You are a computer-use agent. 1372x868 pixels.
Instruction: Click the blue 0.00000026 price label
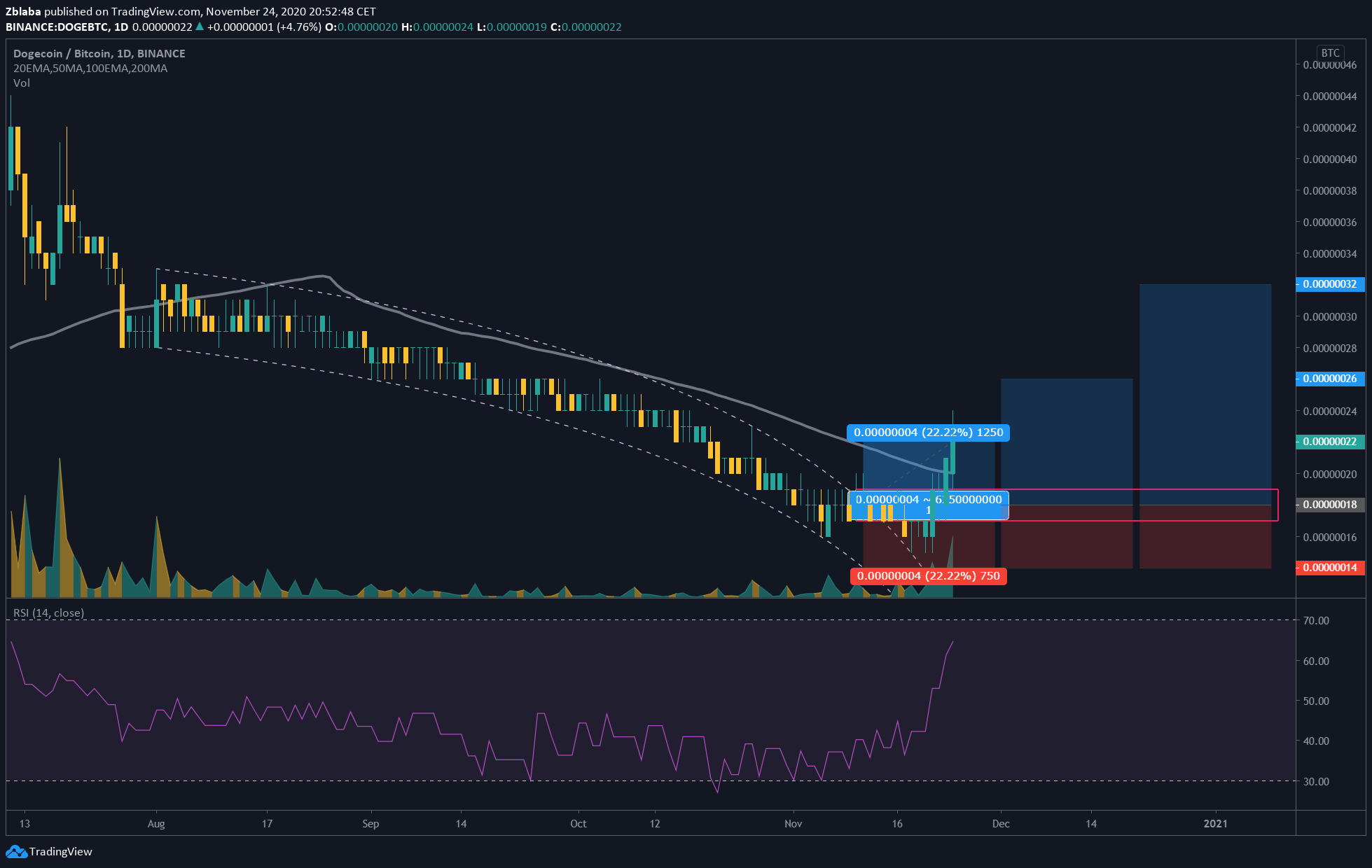(1330, 379)
